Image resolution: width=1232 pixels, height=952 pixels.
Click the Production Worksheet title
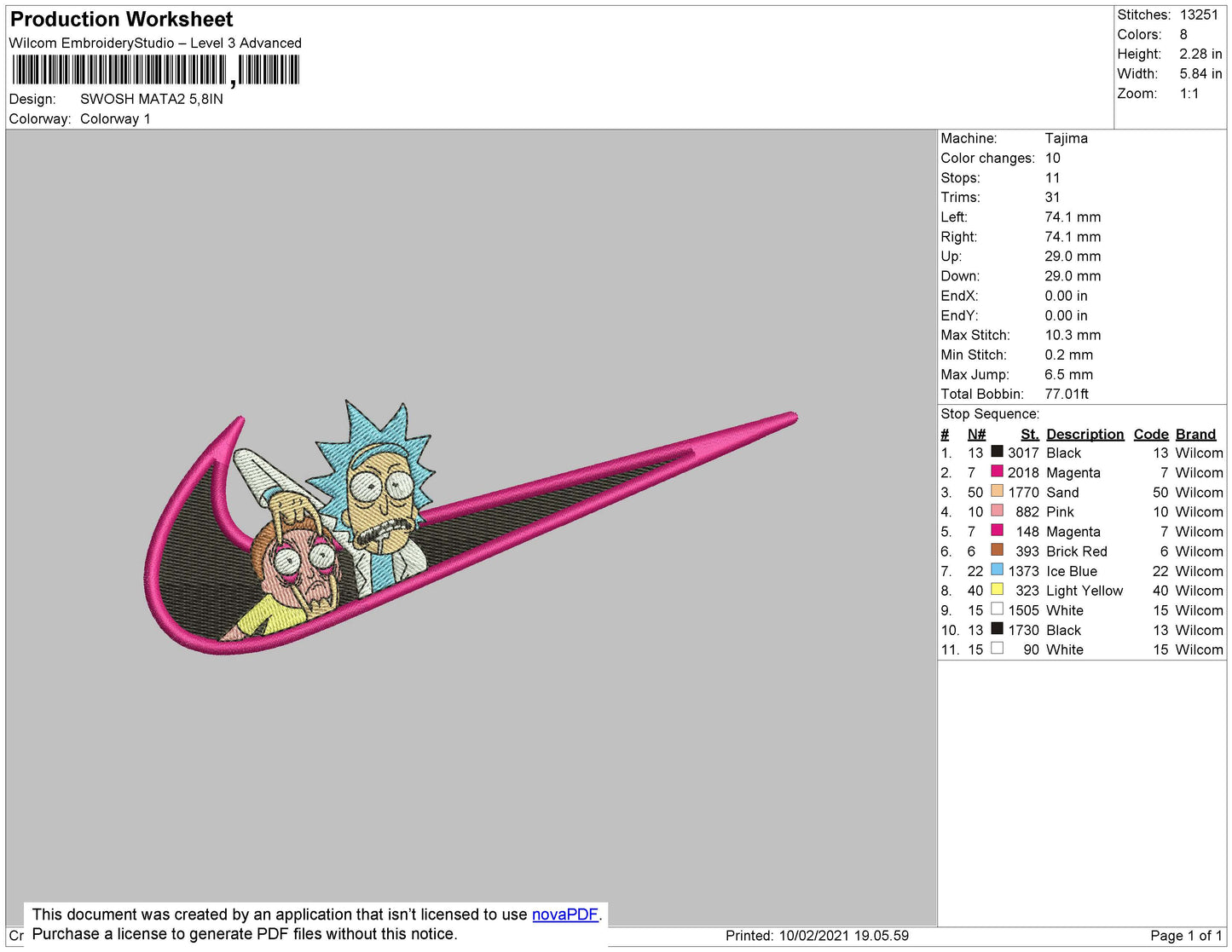click(121, 20)
